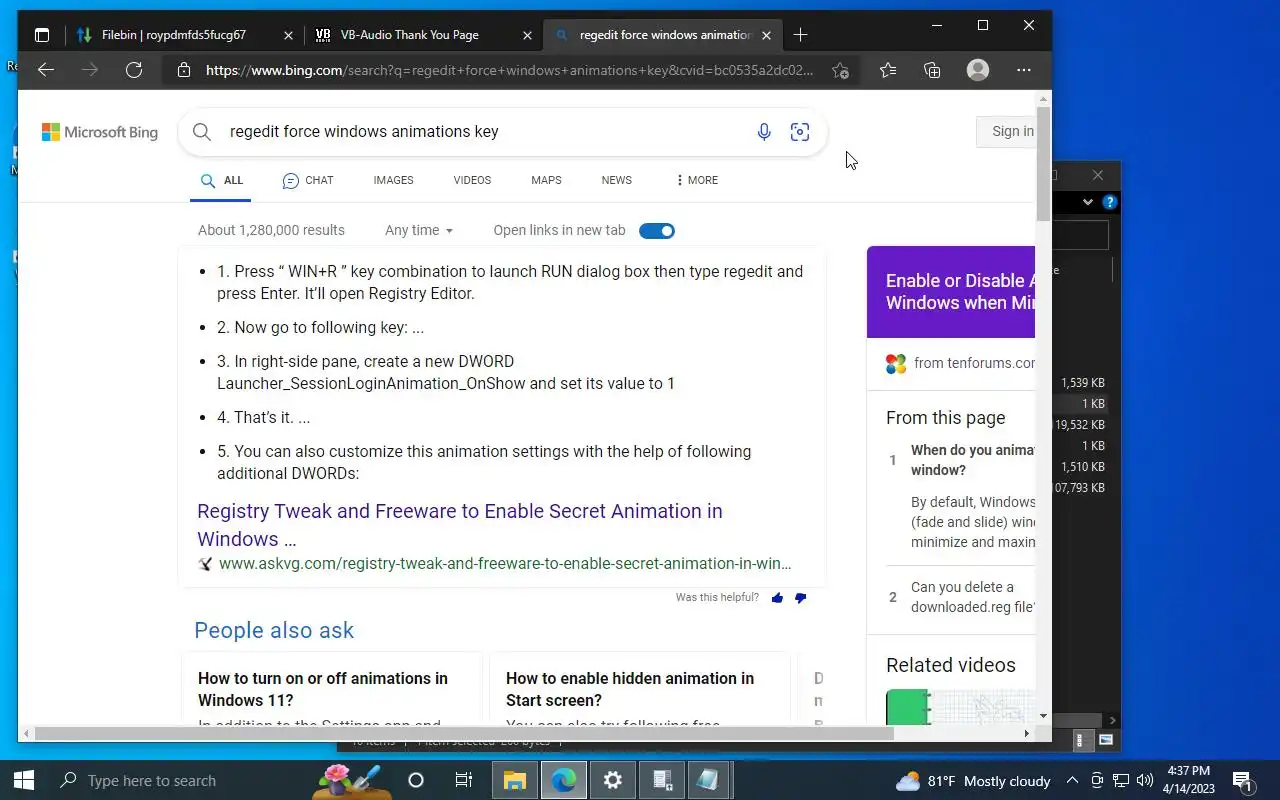Click the Bing search query input field
Image resolution: width=1280 pixels, height=800 pixels.
pyautogui.click(x=485, y=132)
